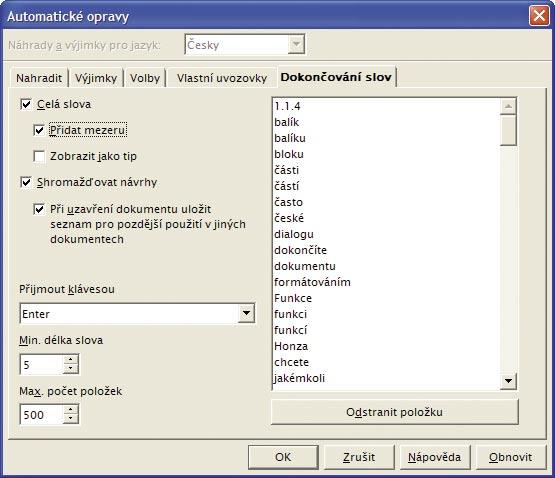Select 'části' in the word list

pyautogui.click(x=387, y=170)
